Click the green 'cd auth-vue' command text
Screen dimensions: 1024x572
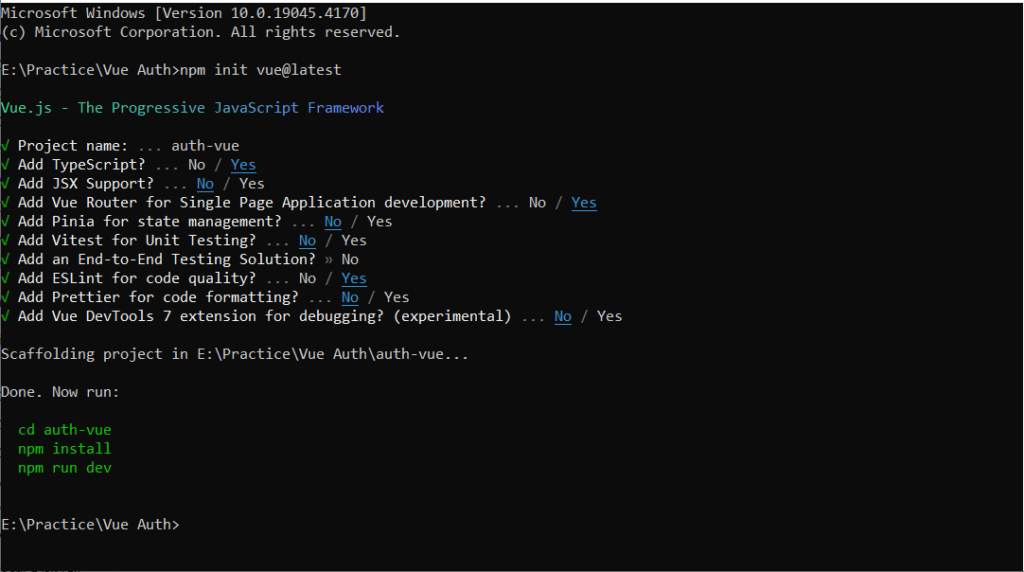pos(64,430)
